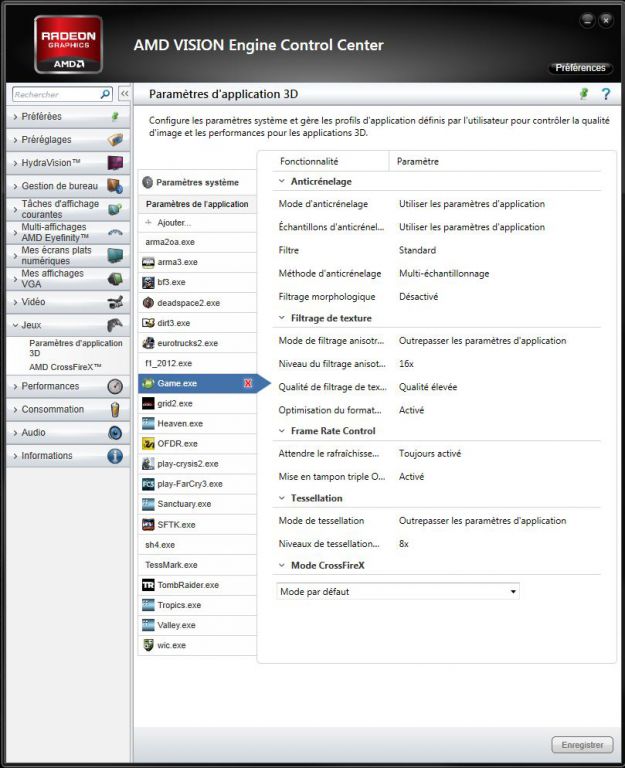625x768 pixels.
Task: Expand the Multi-affichages AMD Eyefinity category
Action: coord(68,232)
